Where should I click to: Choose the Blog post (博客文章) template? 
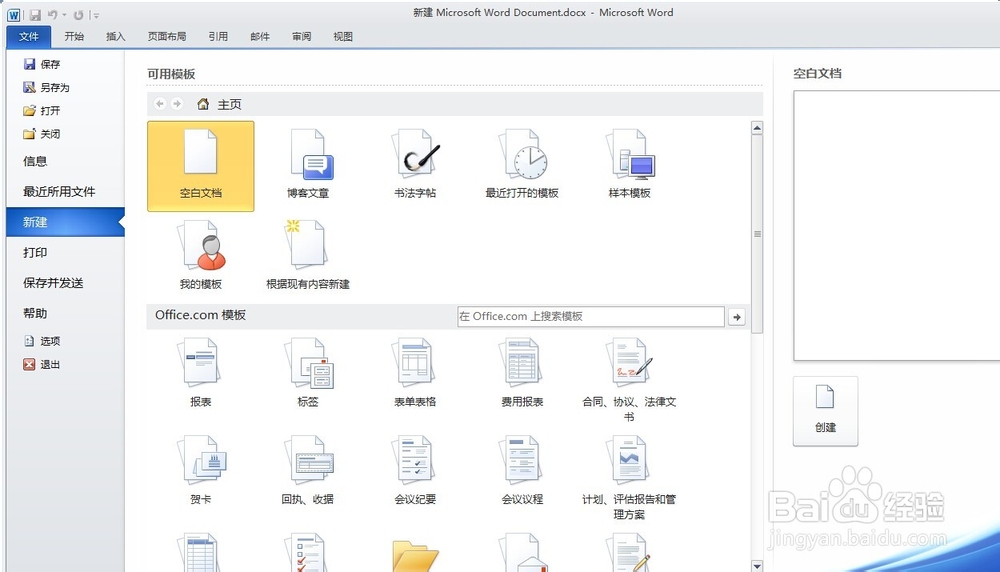(x=308, y=165)
